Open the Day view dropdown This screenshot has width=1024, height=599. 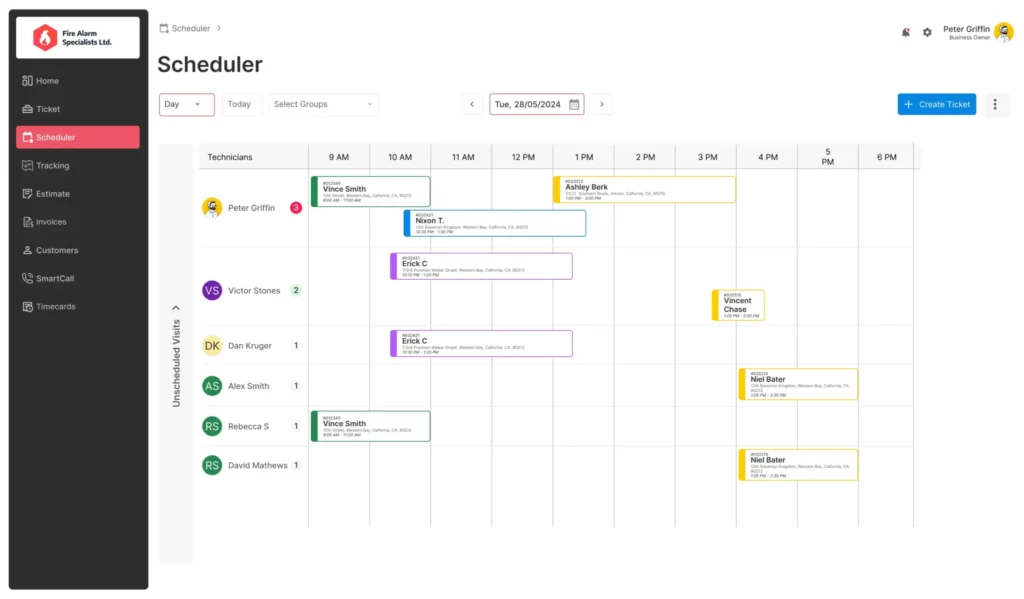tap(187, 104)
